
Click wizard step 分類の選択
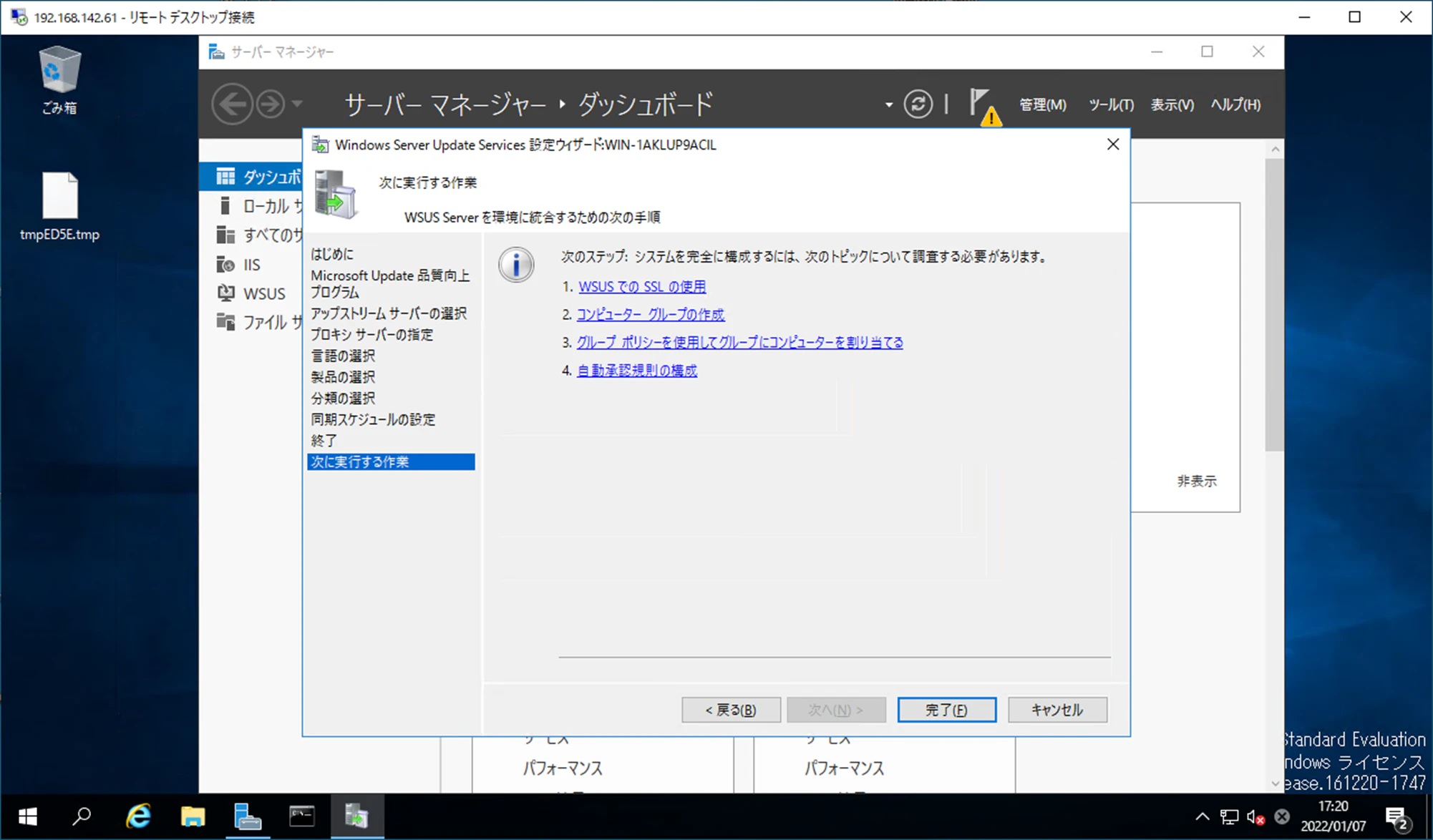click(x=343, y=398)
